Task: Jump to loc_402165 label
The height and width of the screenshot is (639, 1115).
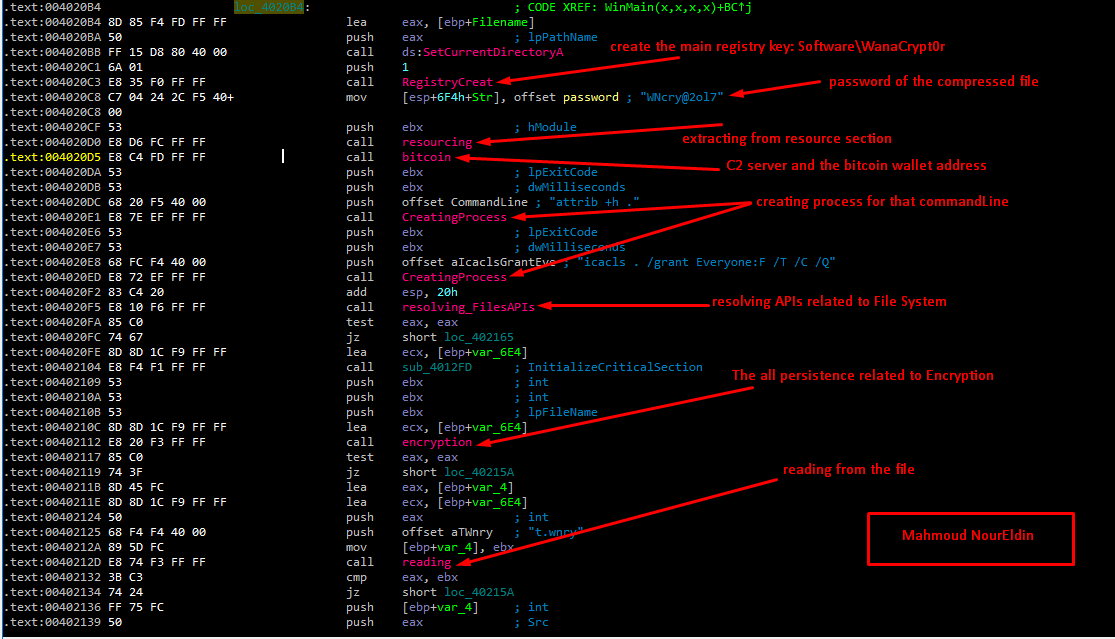Action: (x=479, y=337)
